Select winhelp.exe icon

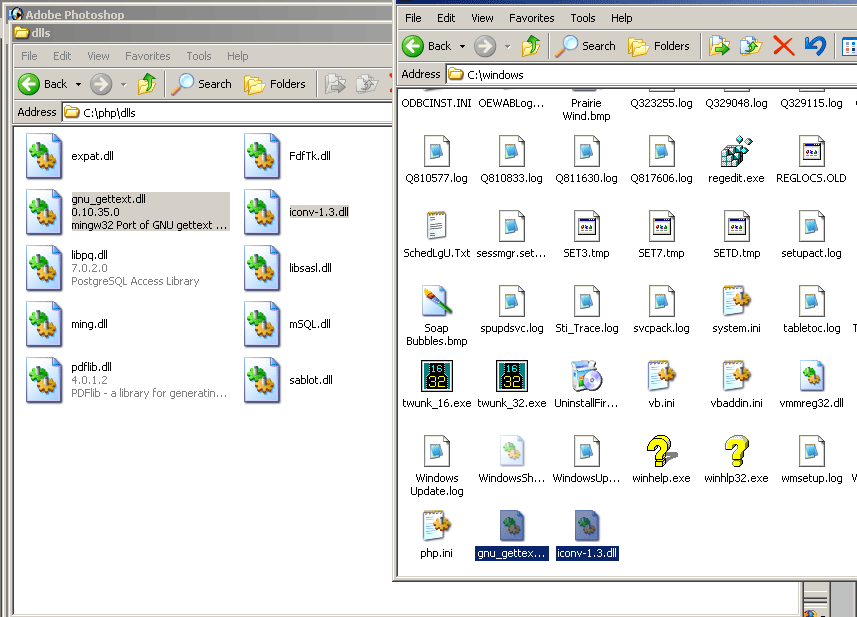click(x=661, y=451)
